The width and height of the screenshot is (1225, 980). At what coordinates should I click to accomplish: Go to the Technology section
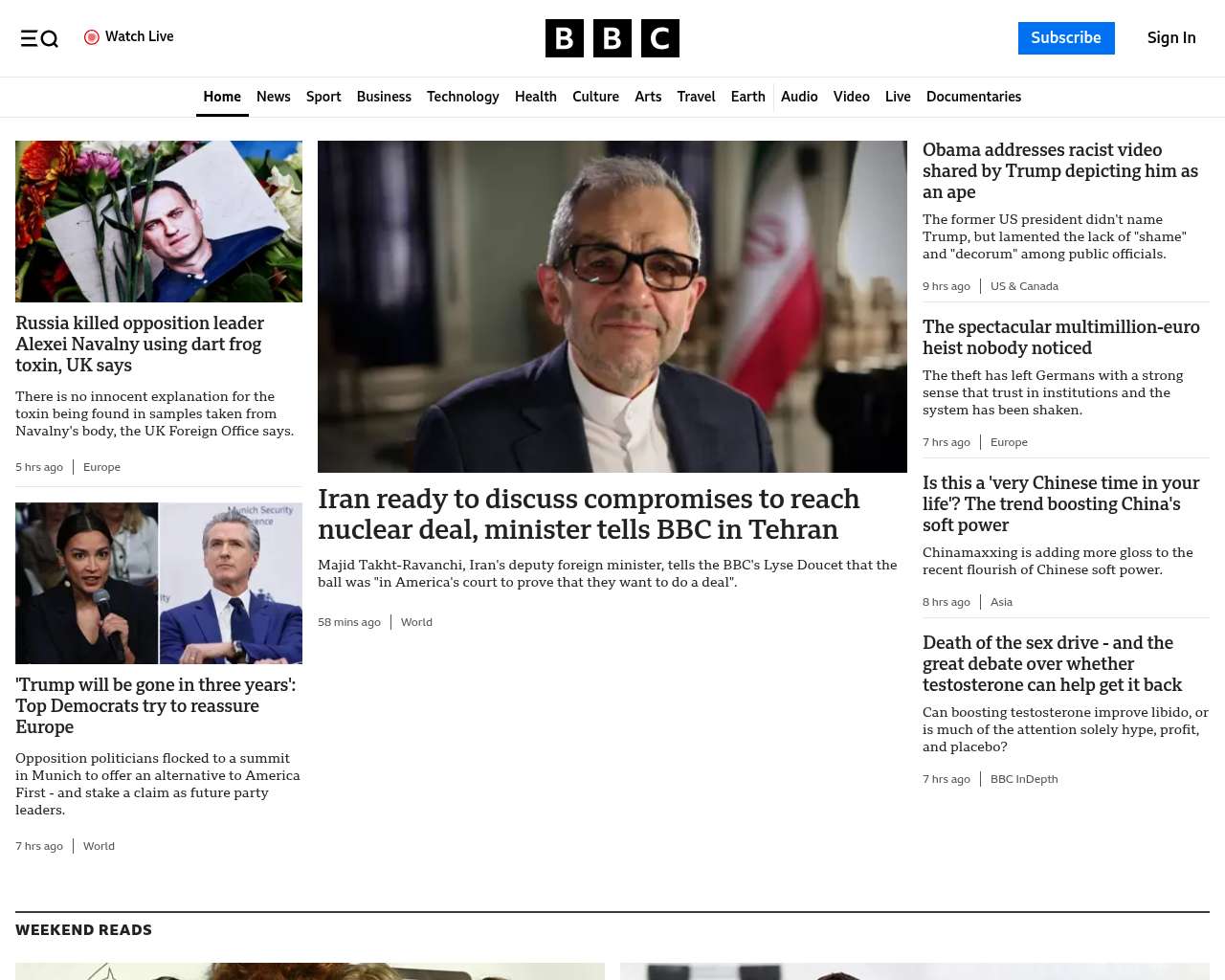pyautogui.click(x=462, y=97)
